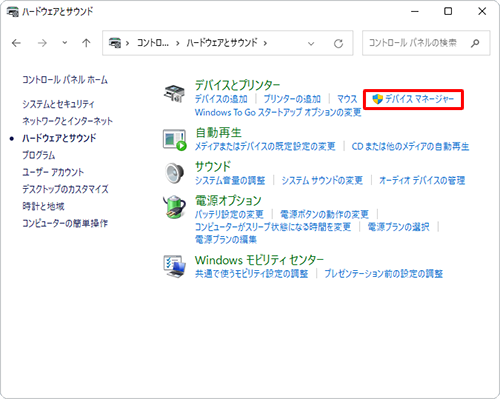Go back with the back arrow

(x=16, y=43)
